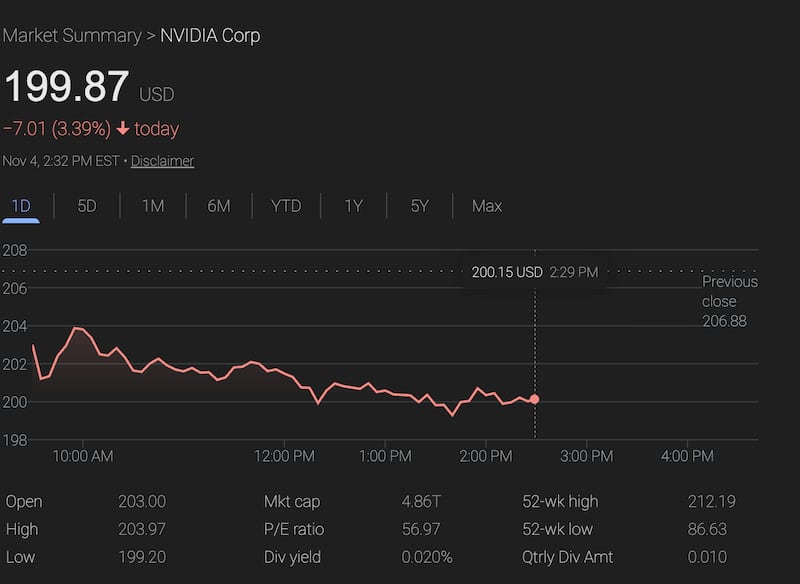Open the 1M time range
This screenshot has width=800, height=584.
coord(152,205)
